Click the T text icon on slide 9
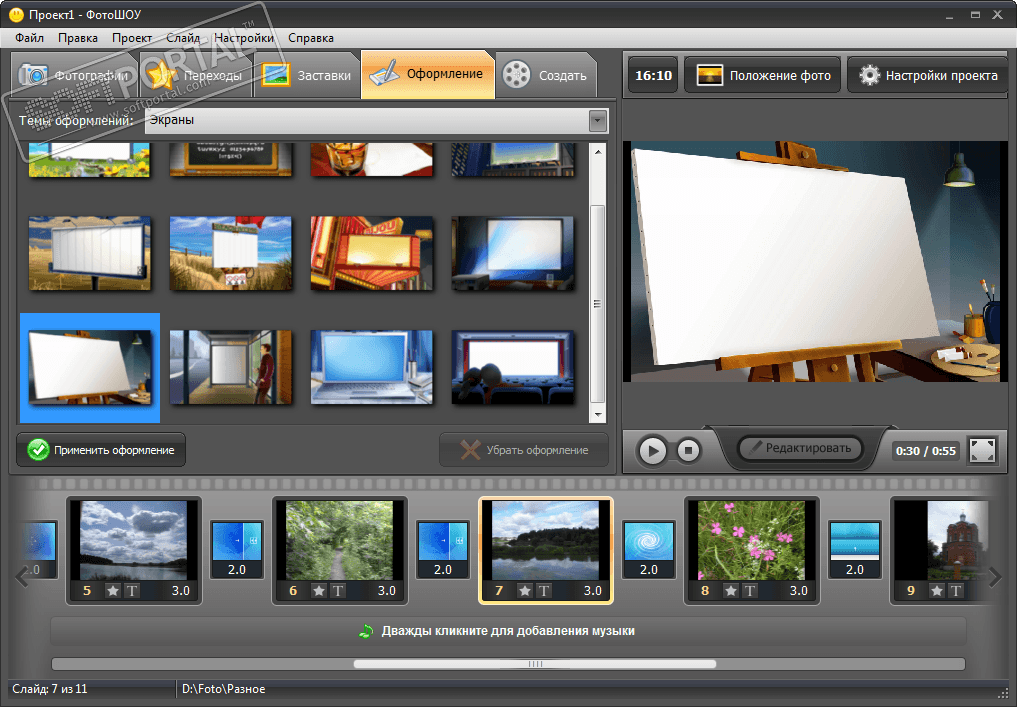The height and width of the screenshot is (707, 1017). click(x=955, y=590)
